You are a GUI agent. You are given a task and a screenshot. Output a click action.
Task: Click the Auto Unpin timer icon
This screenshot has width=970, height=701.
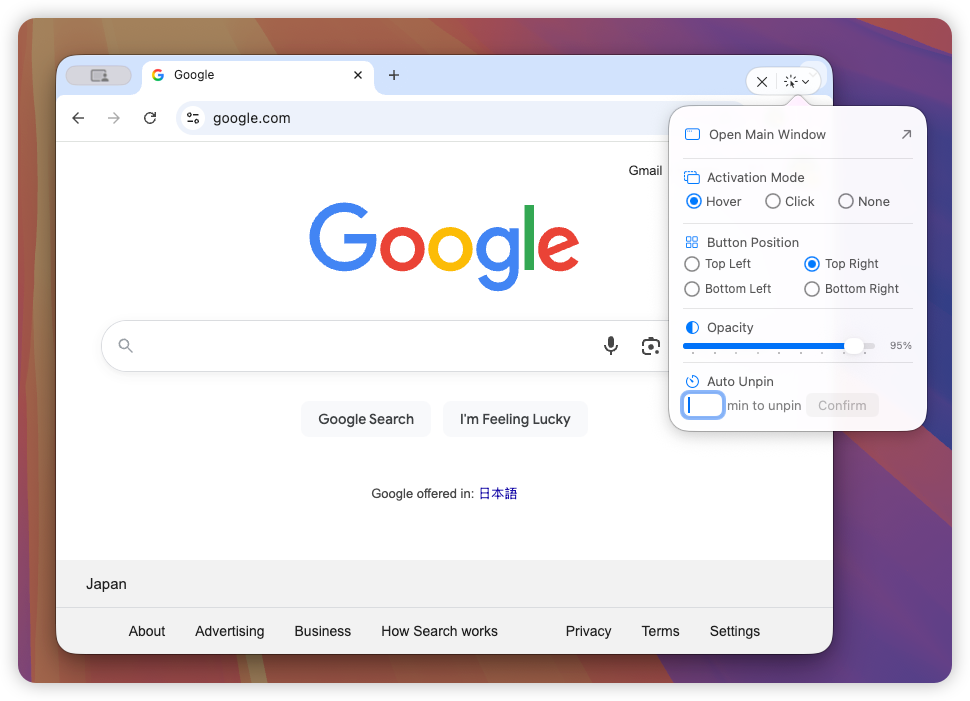pos(692,381)
